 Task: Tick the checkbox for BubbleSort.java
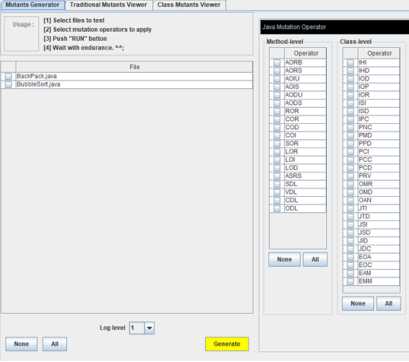(8, 85)
